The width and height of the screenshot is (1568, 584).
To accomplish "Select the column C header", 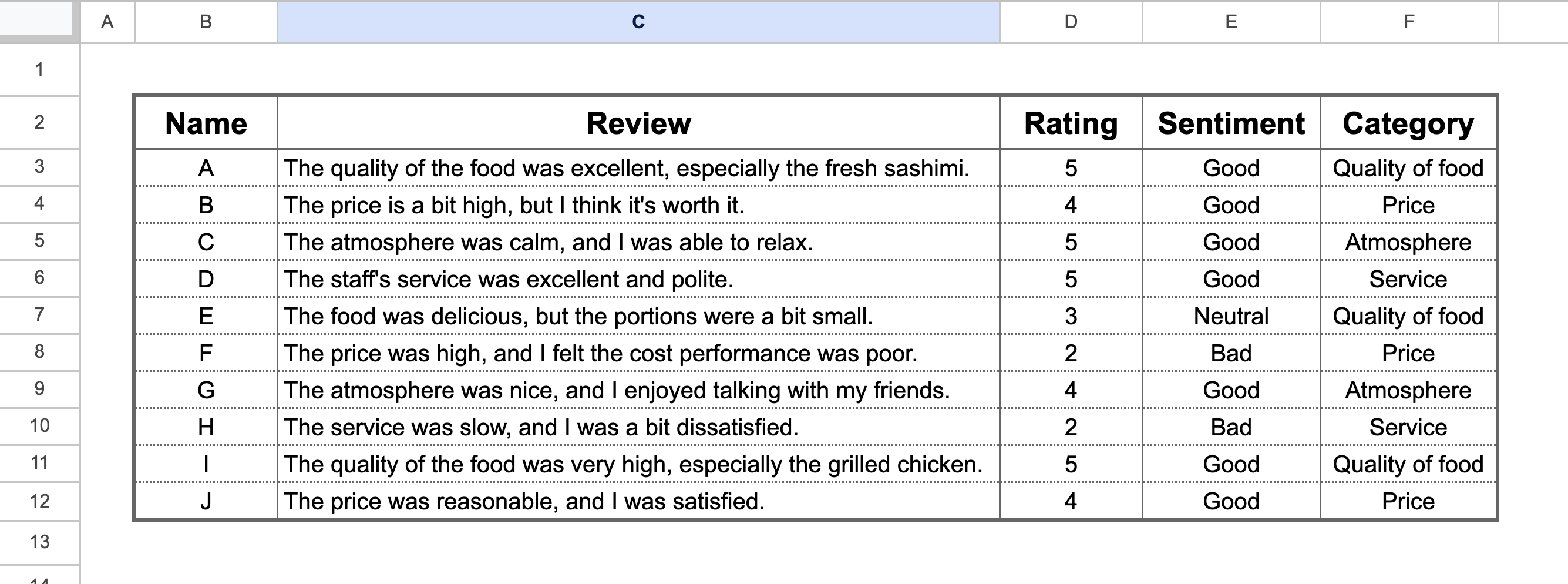I will (x=639, y=22).
